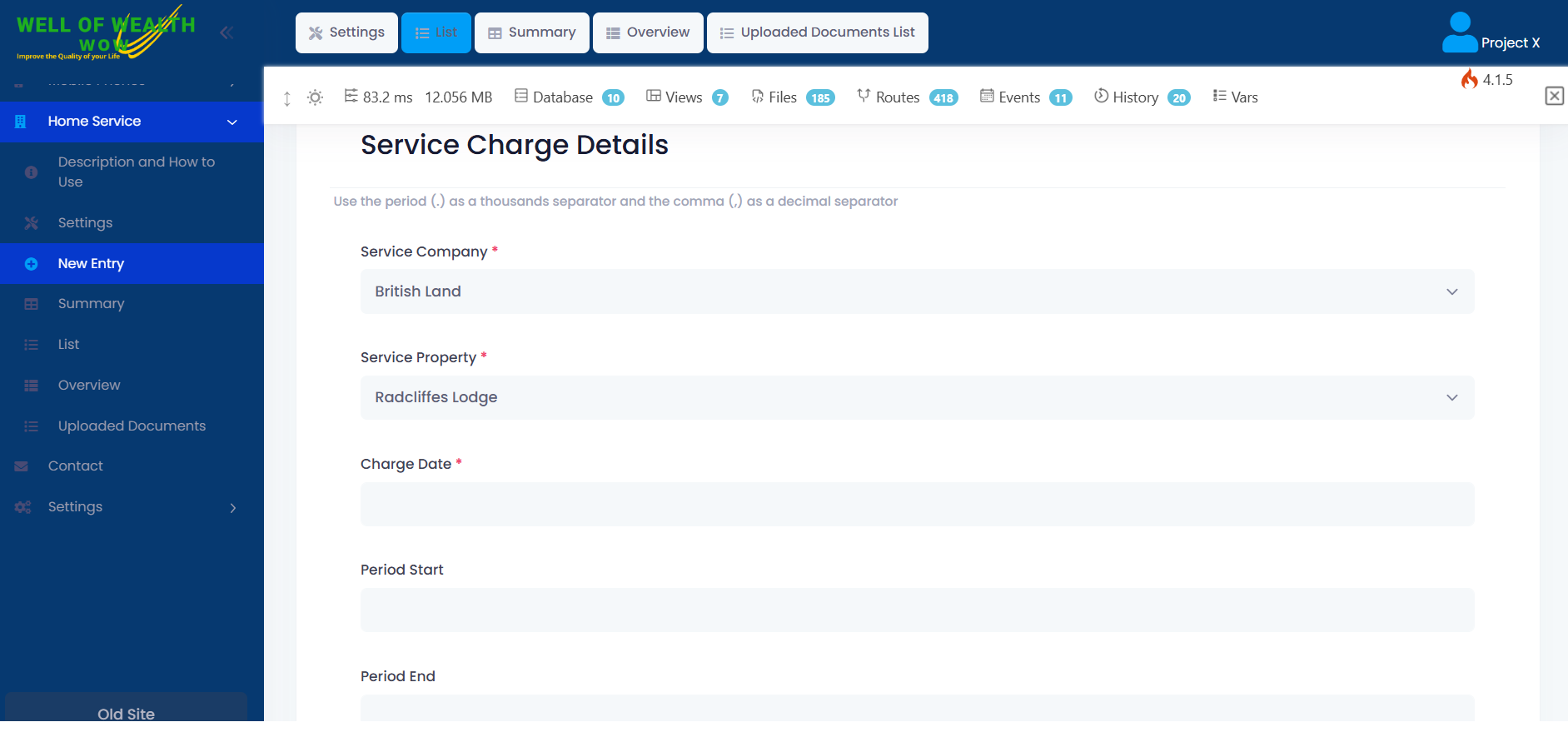The image size is (1568, 752).
Task: Click the debug bar vertical resize arrows icon
Action: click(x=286, y=98)
